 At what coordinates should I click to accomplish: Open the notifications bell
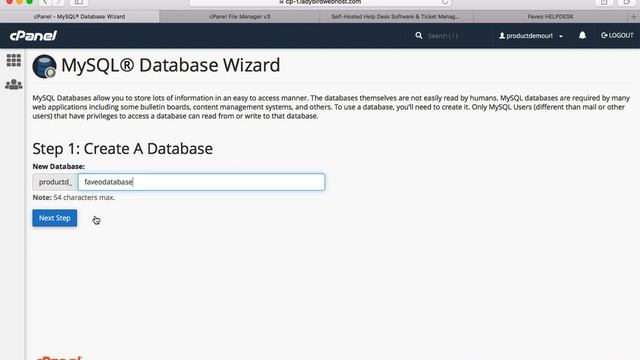coord(582,36)
